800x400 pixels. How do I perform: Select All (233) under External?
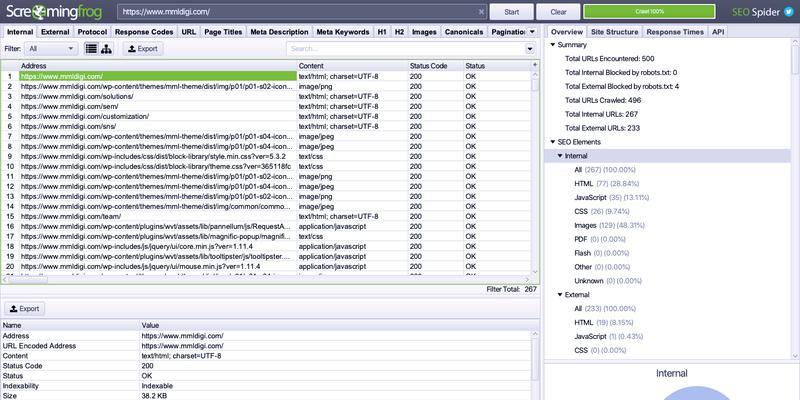point(605,309)
